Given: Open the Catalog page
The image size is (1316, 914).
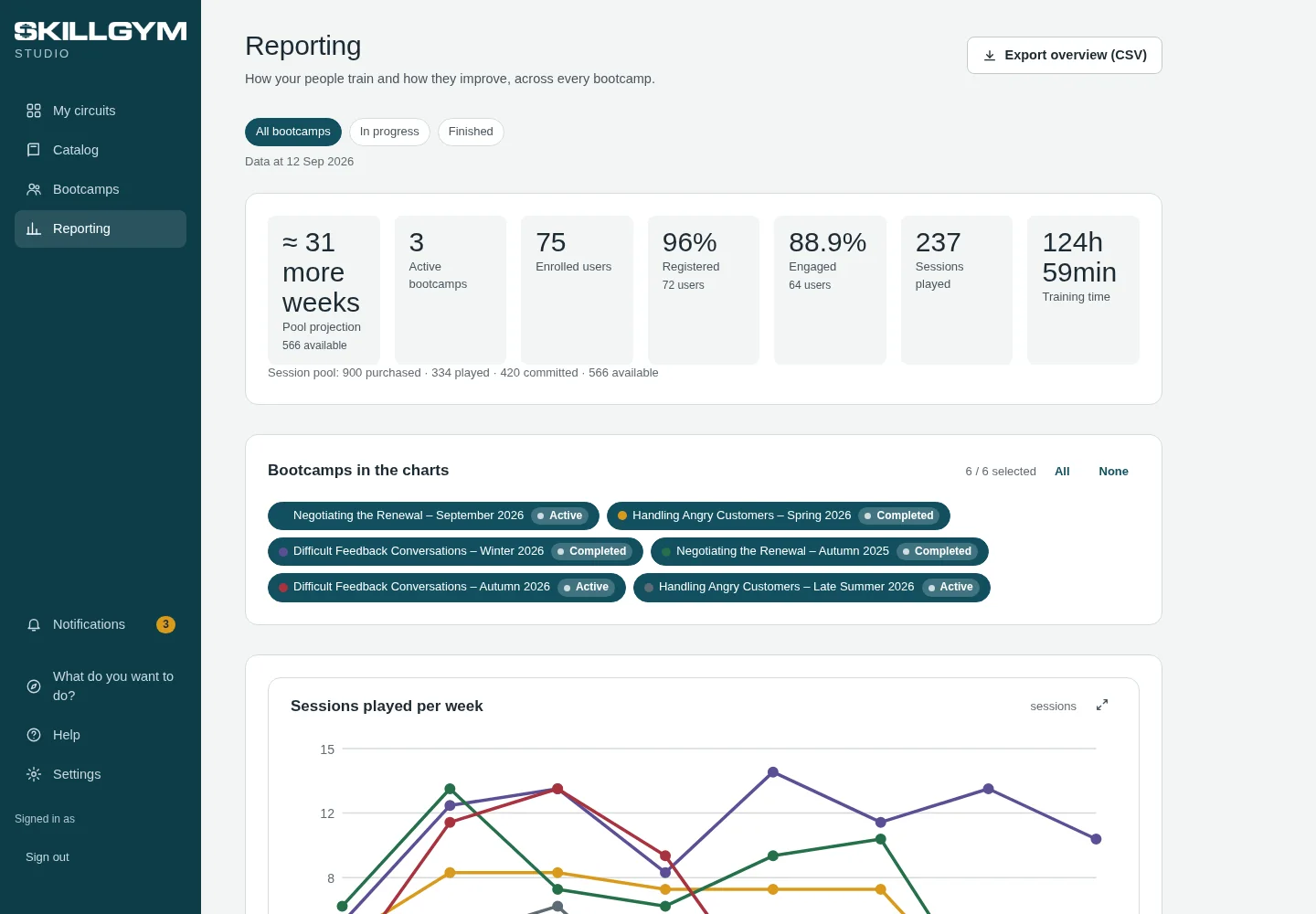Looking at the screenshot, I should point(101,150).
